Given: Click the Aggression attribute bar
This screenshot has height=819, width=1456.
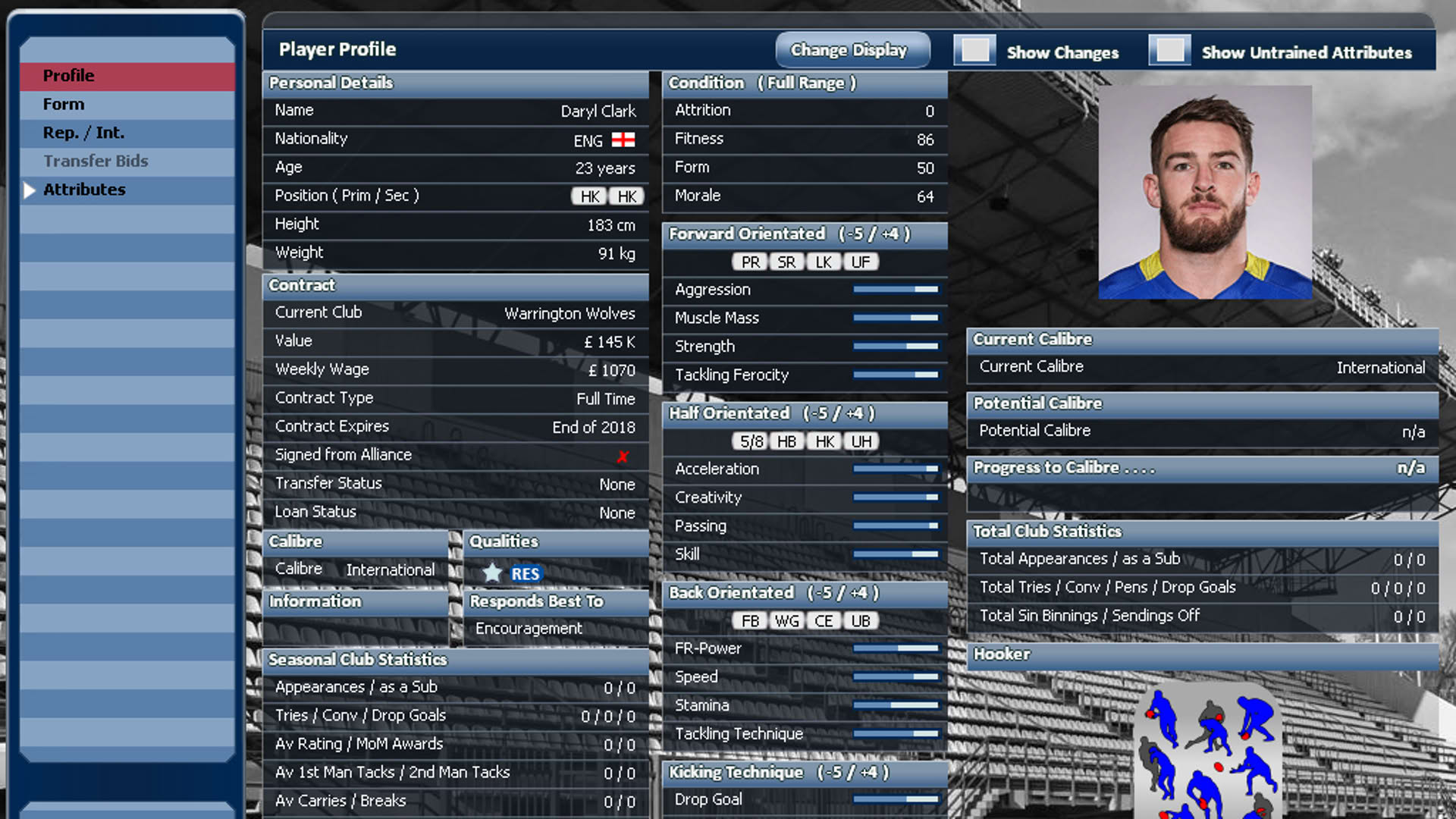Looking at the screenshot, I should tap(896, 289).
